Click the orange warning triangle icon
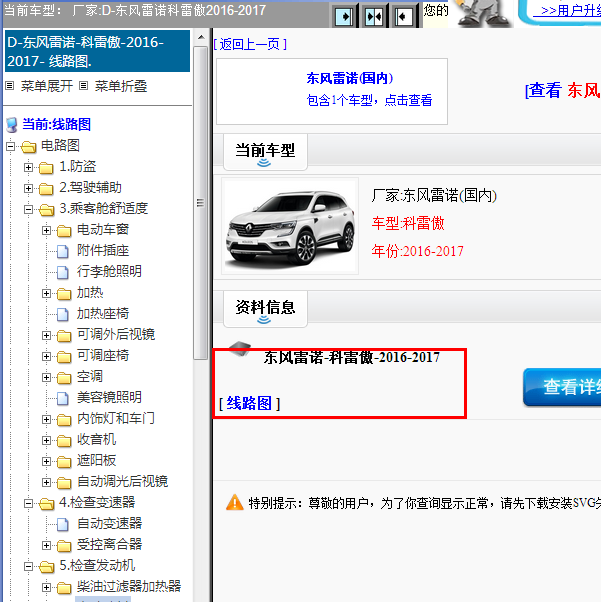The width and height of the screenshot is (601, 602). pos(235,503)
